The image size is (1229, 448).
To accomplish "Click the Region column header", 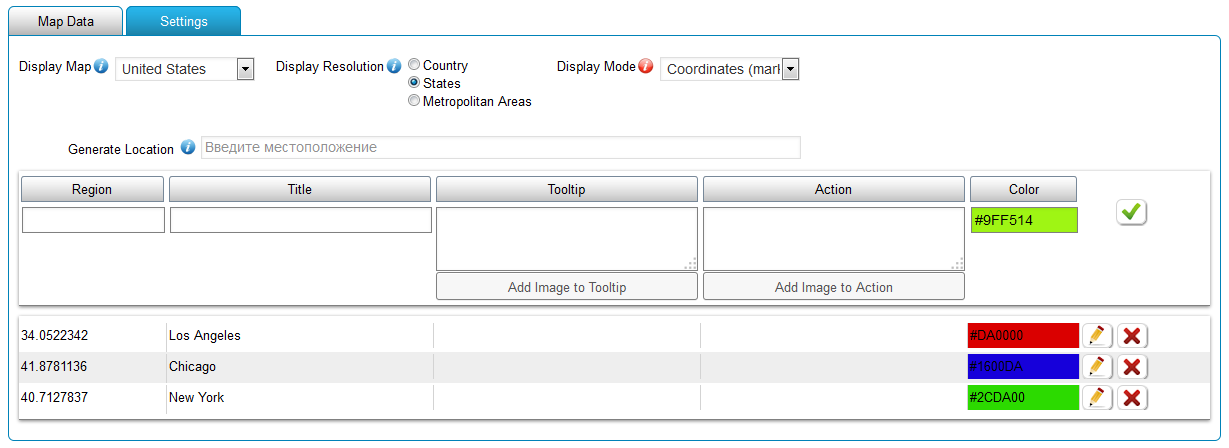I will pyautogui.click(x=92, y=190).
